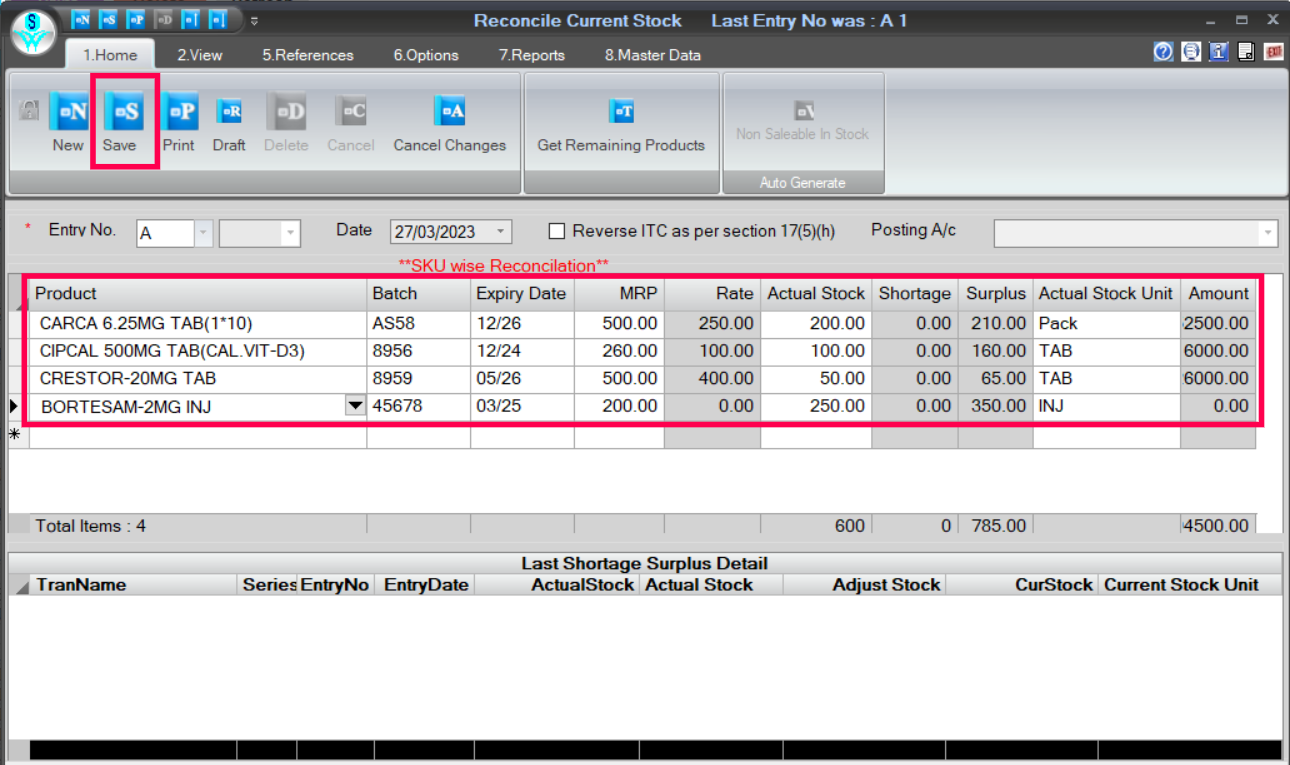The width and height of the screenshot is (1290, 765).
Task: Click the Entry No. series field
Action: 165,234
